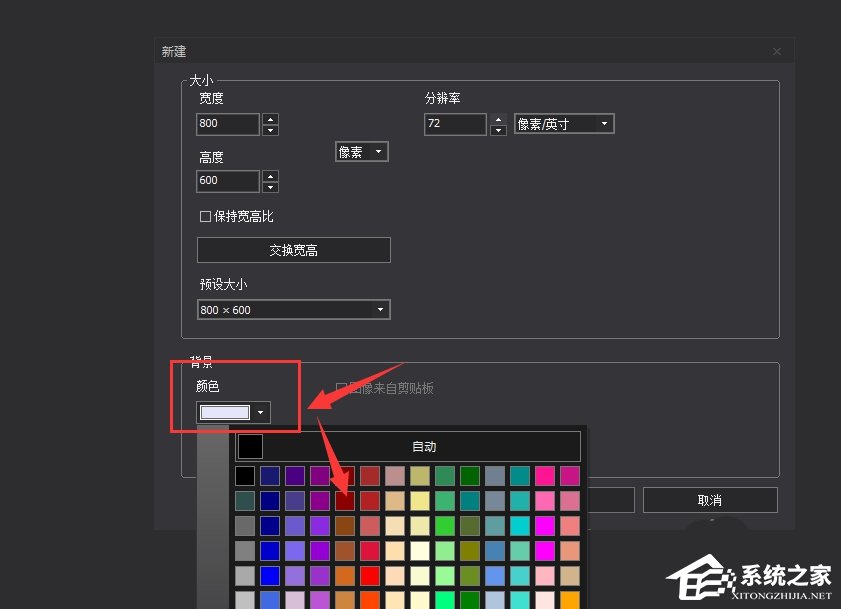841x609 pixels.
Task: Pick the bright orange swatch in the palette
Action: point(570,600)
